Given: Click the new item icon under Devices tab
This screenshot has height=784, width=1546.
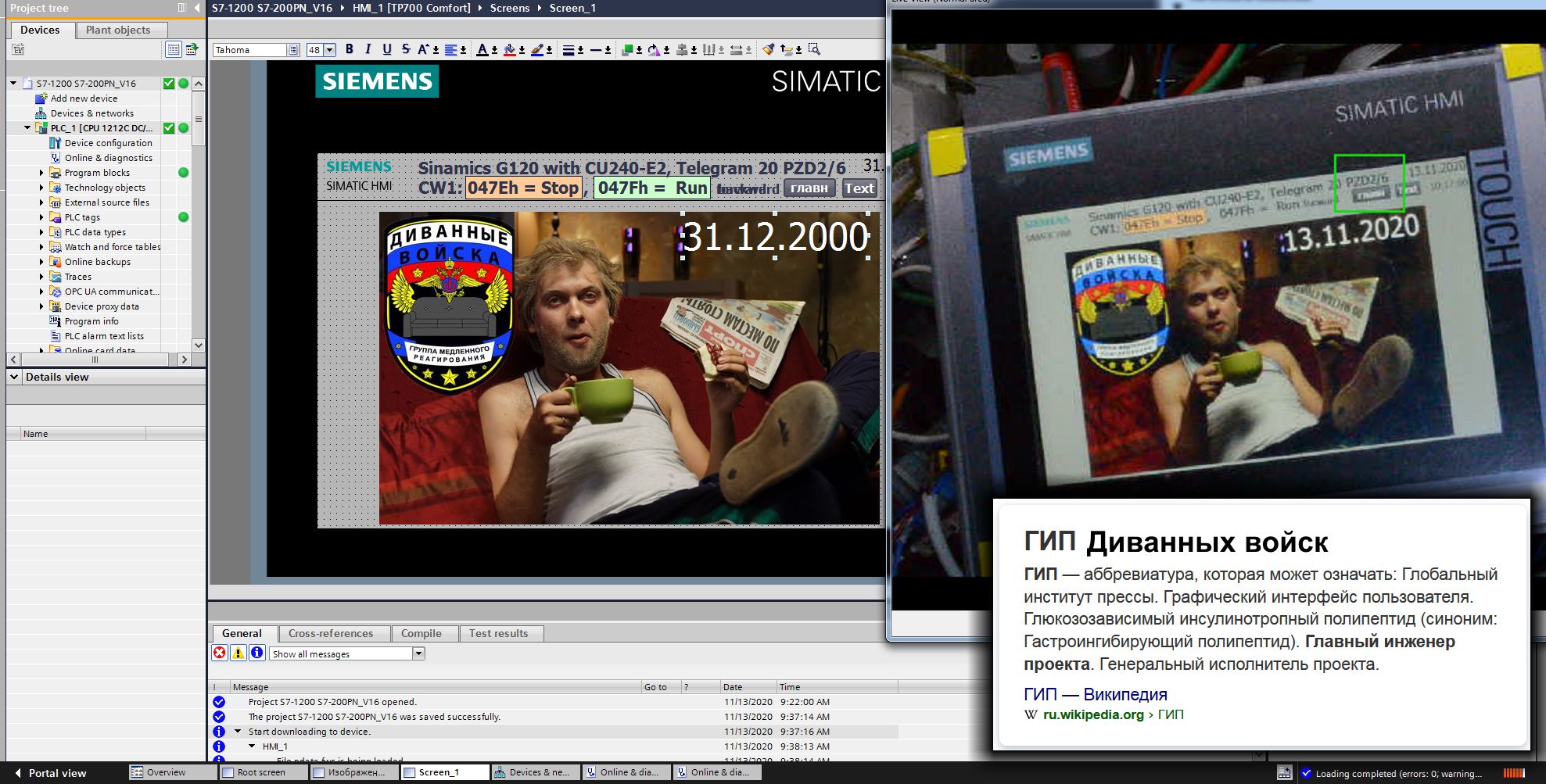Looking at the screenshot, I should [x=18, y=49].
